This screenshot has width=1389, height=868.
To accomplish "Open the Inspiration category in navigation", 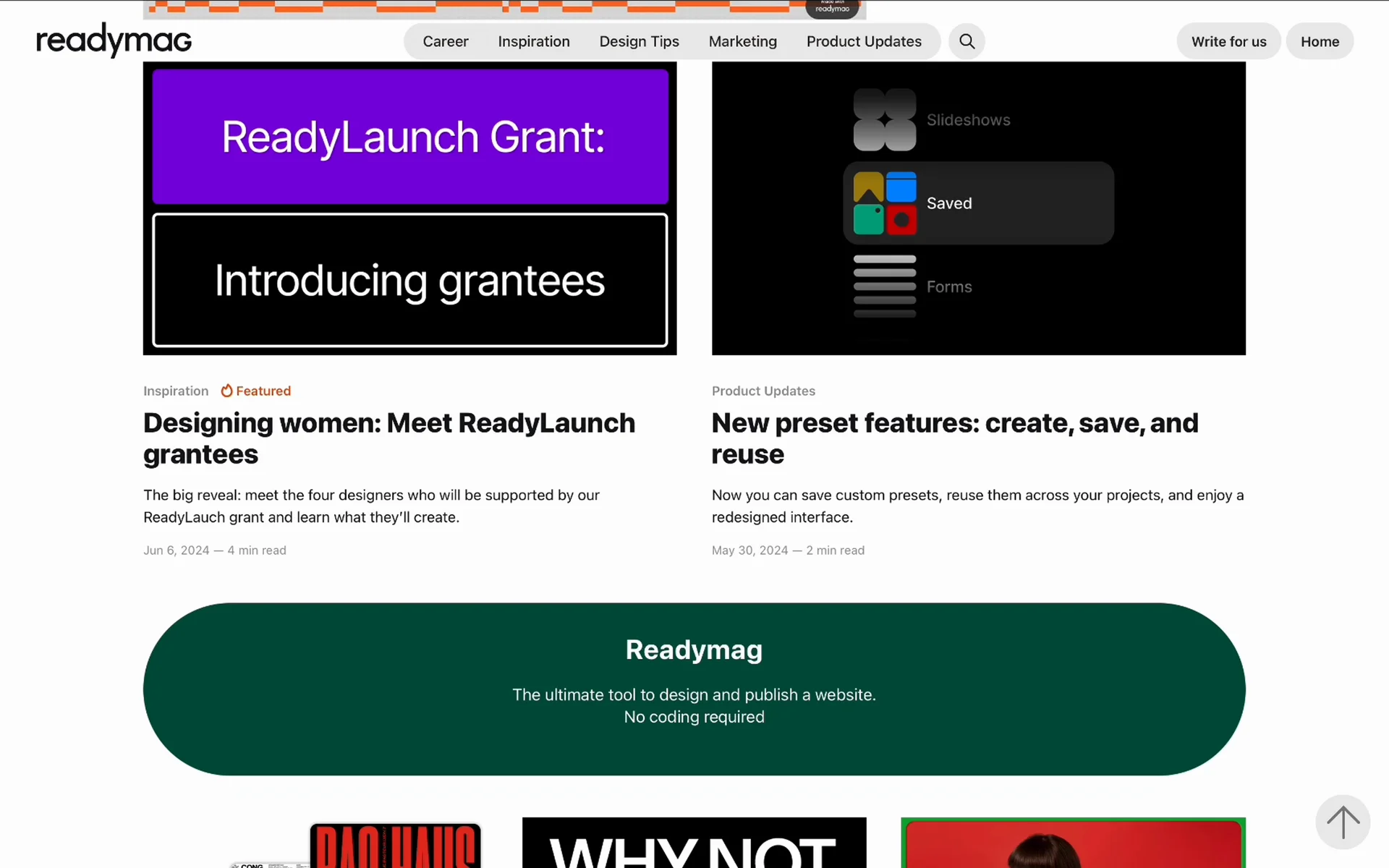I will click(x=534, y=41).
